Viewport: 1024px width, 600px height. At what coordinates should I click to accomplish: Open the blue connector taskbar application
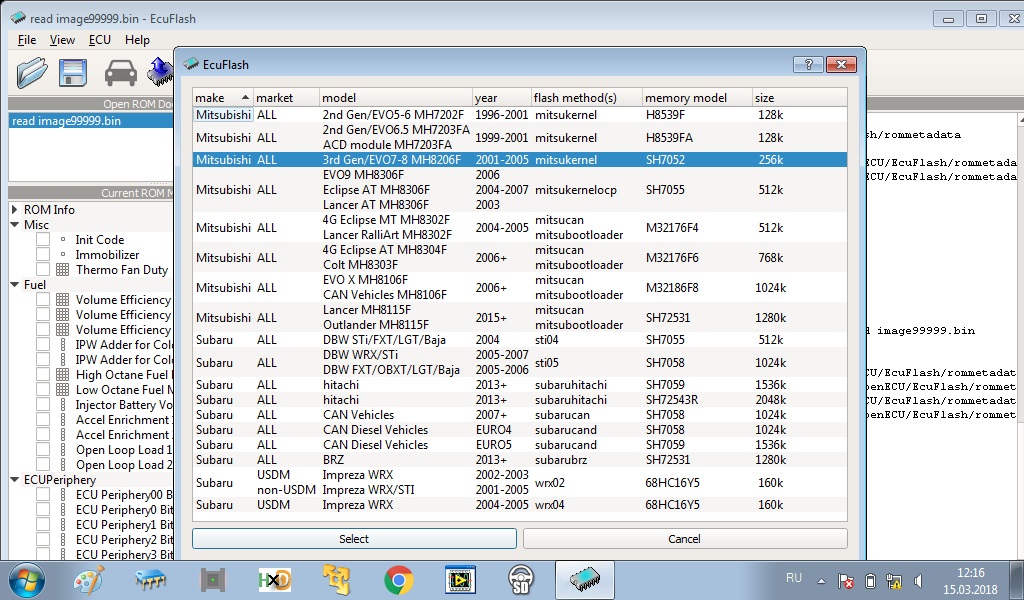[x=151, y=580]
